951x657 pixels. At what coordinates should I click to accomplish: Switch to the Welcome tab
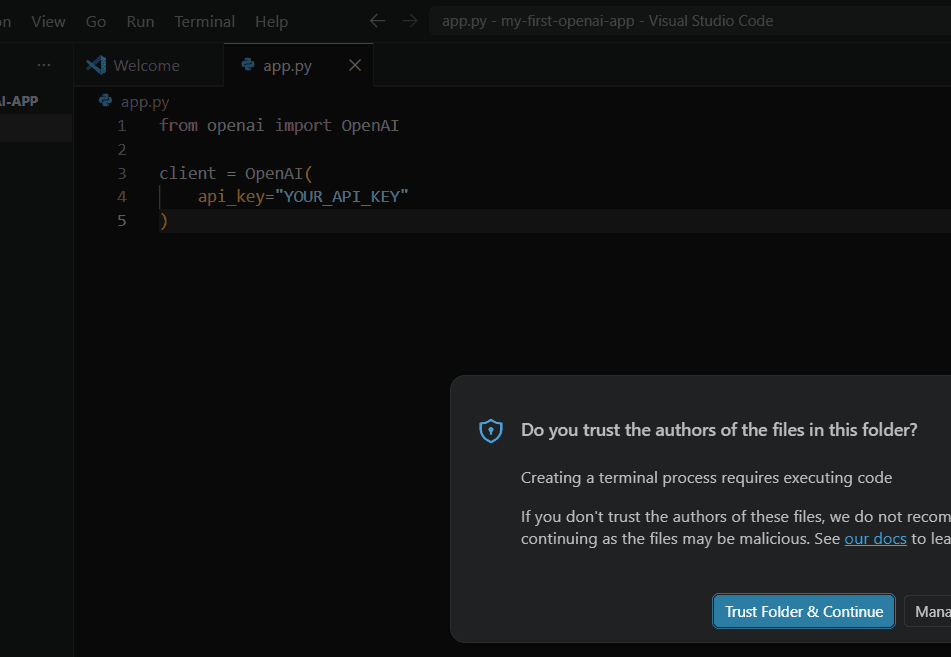tap(149, 65)
